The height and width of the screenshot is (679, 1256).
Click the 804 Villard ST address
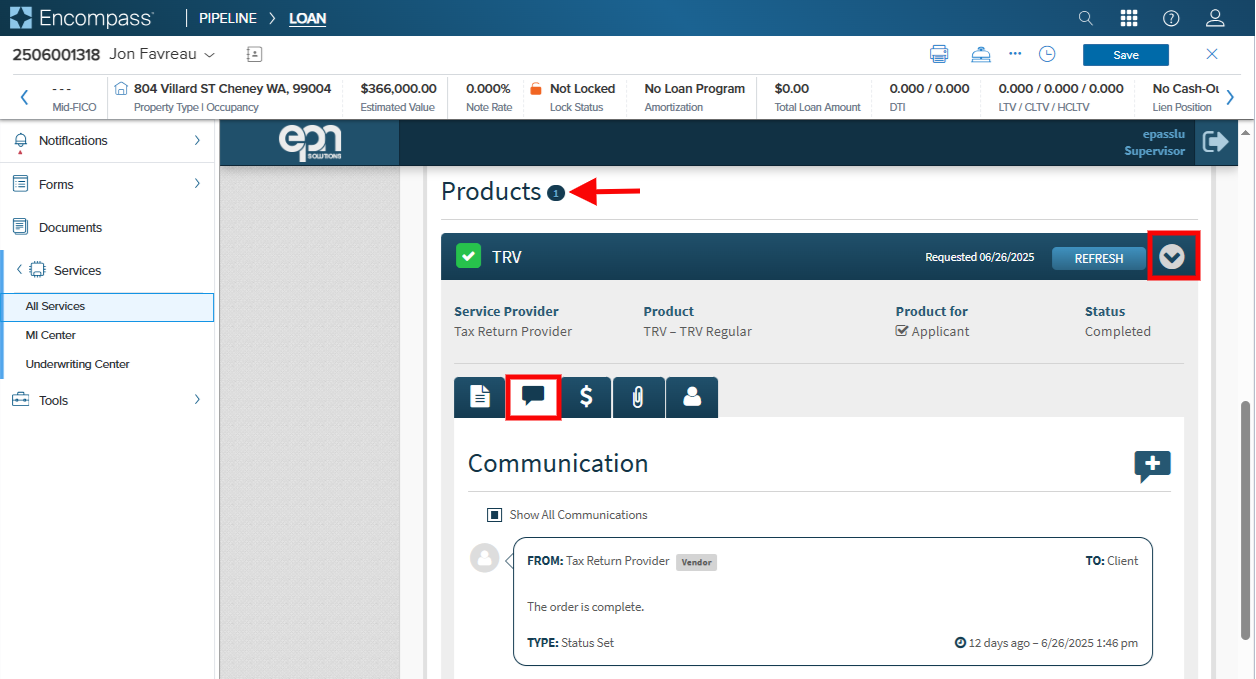click(232, 88)
